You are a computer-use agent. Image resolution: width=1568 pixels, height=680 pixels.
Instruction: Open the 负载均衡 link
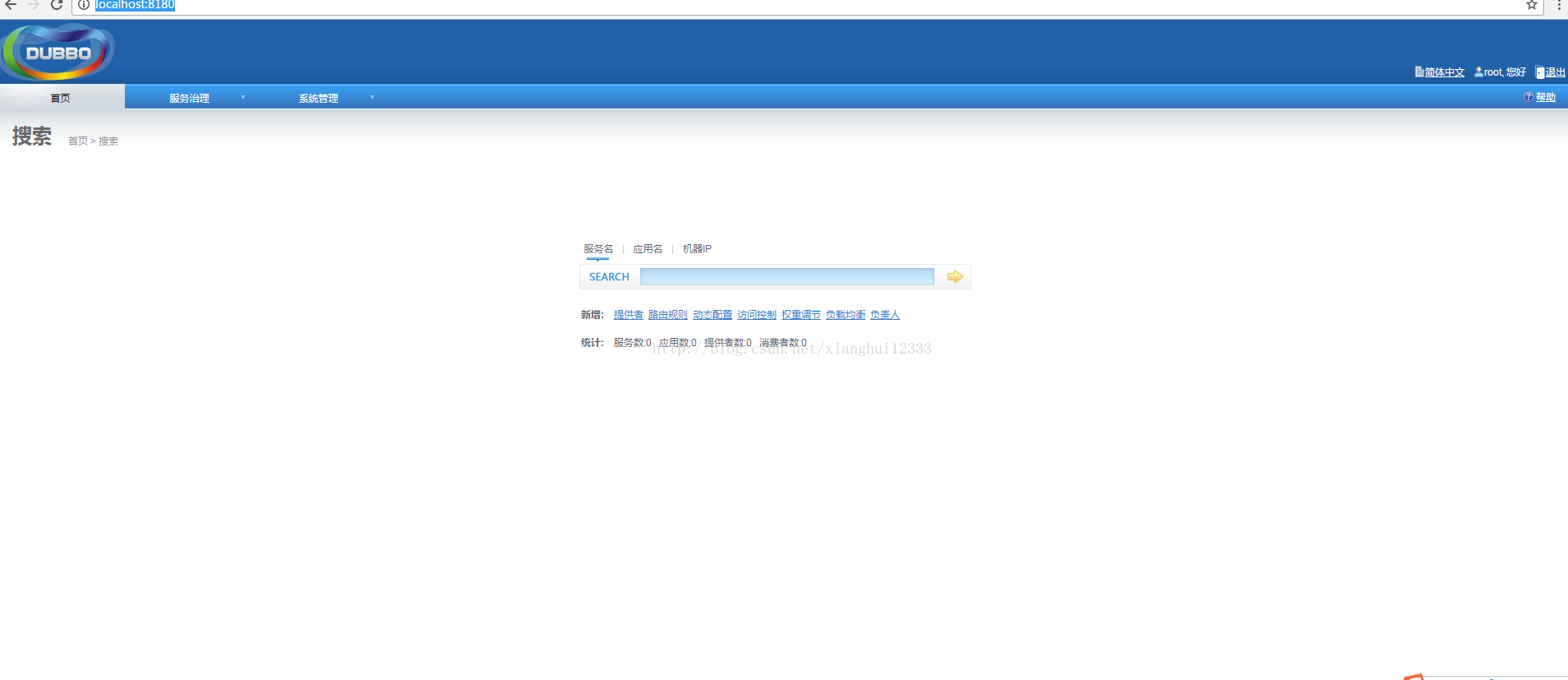coord(845,315)
